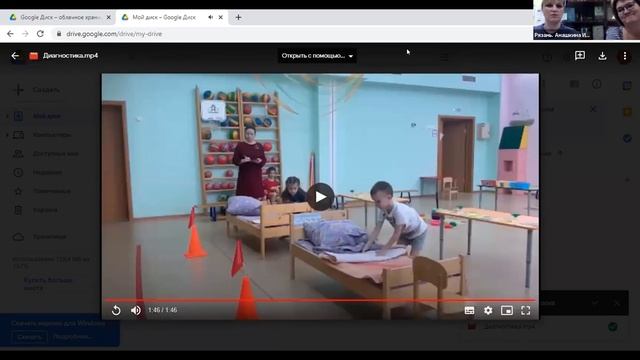Image resolution: width=640 pixels, height=360 pixels.
Task: Click the browser back arrow
Action: 10,34
